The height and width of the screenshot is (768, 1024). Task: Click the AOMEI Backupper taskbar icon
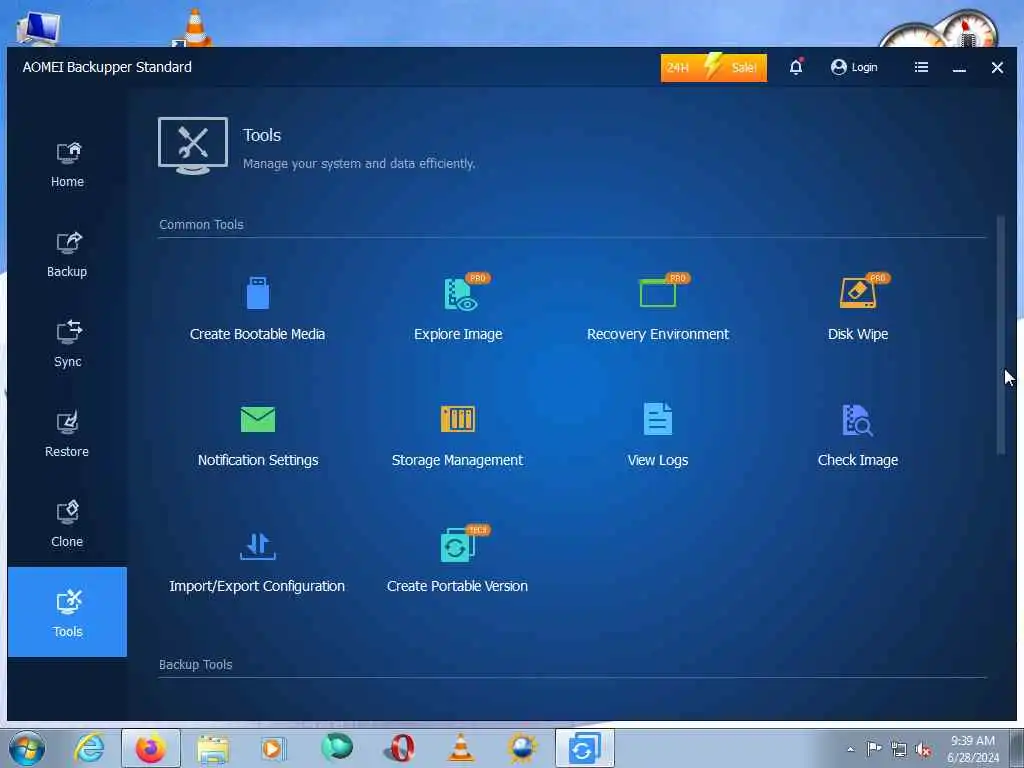click(584, 748)
